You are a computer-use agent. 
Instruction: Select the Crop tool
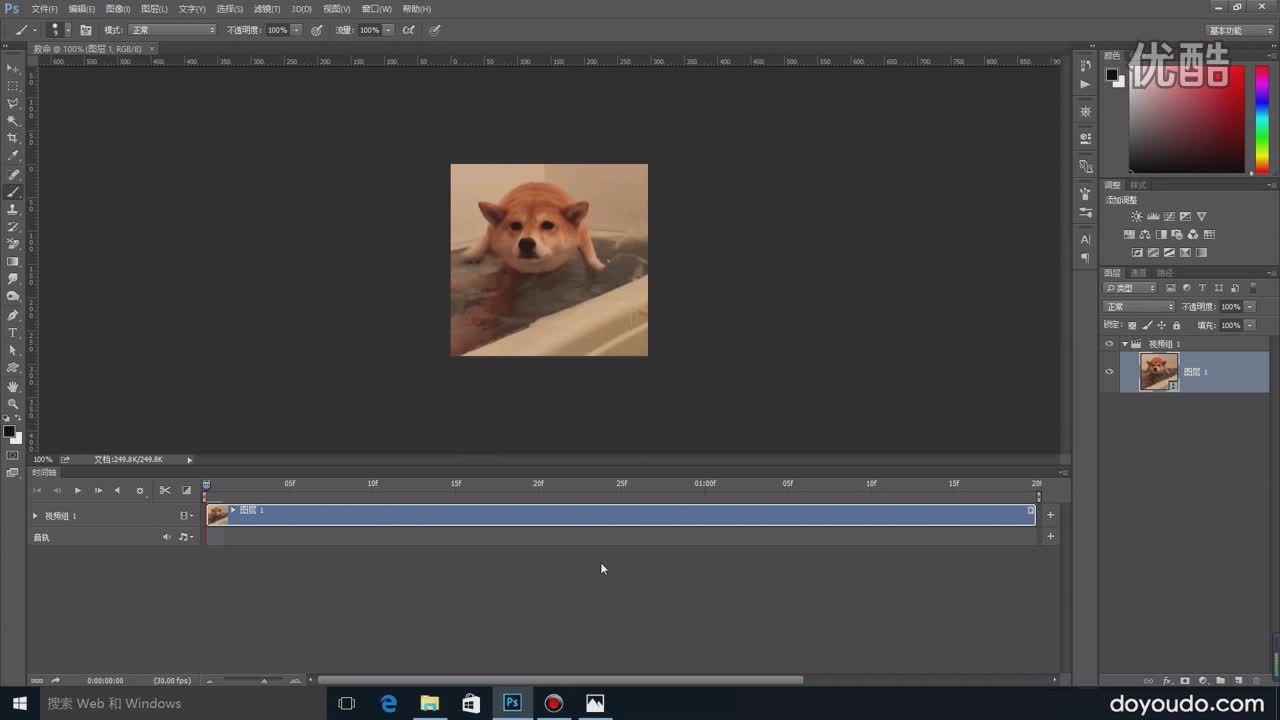(x=13, y=138)
